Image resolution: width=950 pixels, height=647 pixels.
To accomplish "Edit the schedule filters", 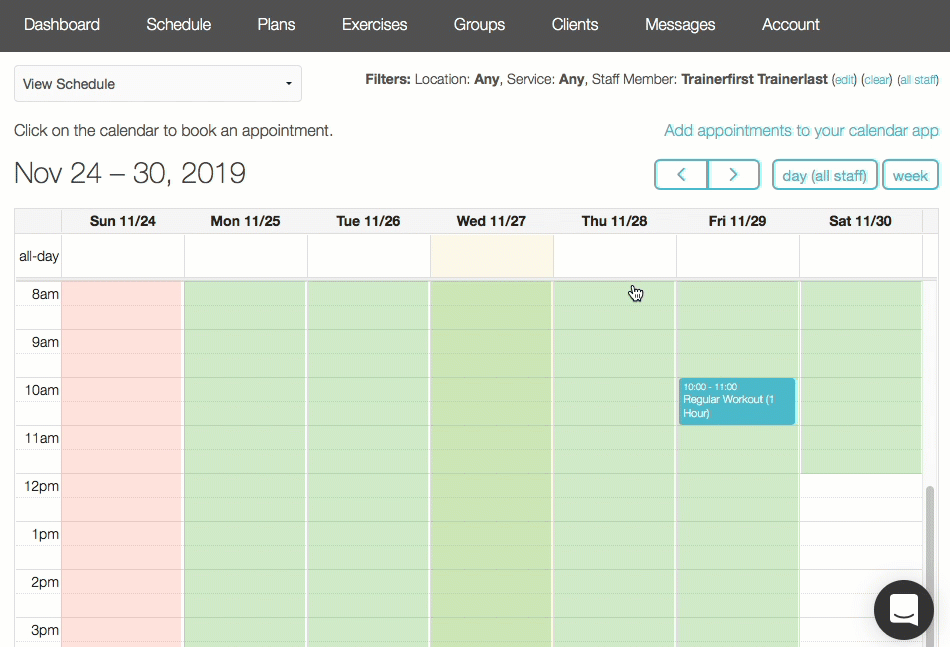I will (844, 80).
